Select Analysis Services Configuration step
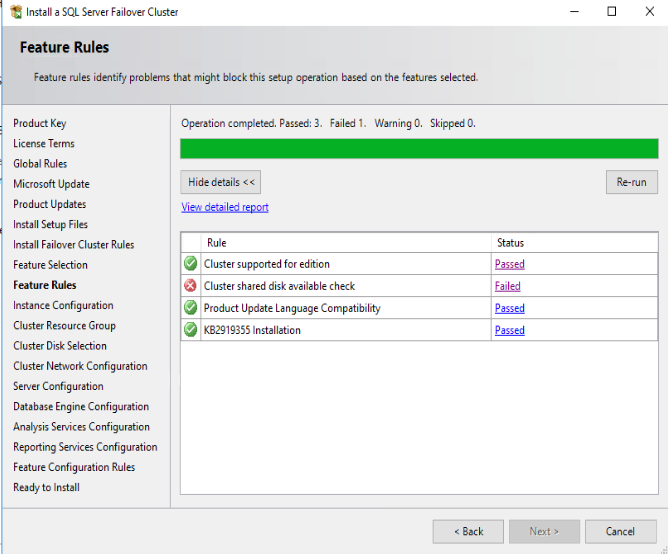 pos(81,427)
